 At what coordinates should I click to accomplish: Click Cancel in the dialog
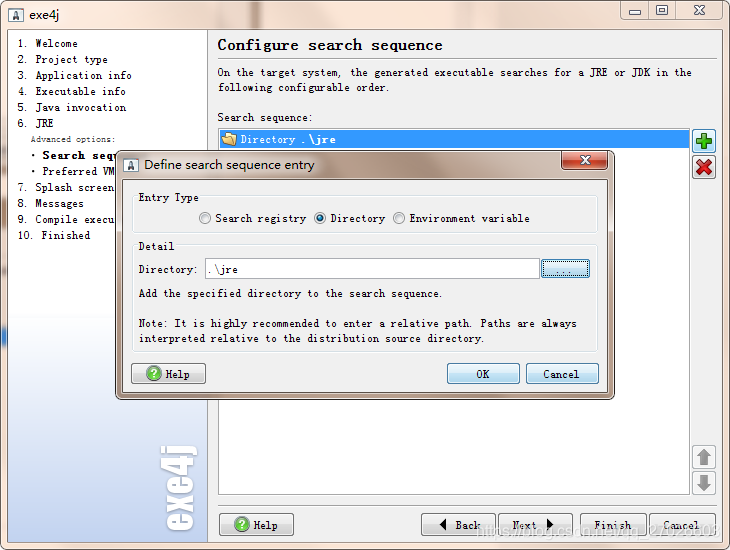pyautogui.click(x=562, y=374)
